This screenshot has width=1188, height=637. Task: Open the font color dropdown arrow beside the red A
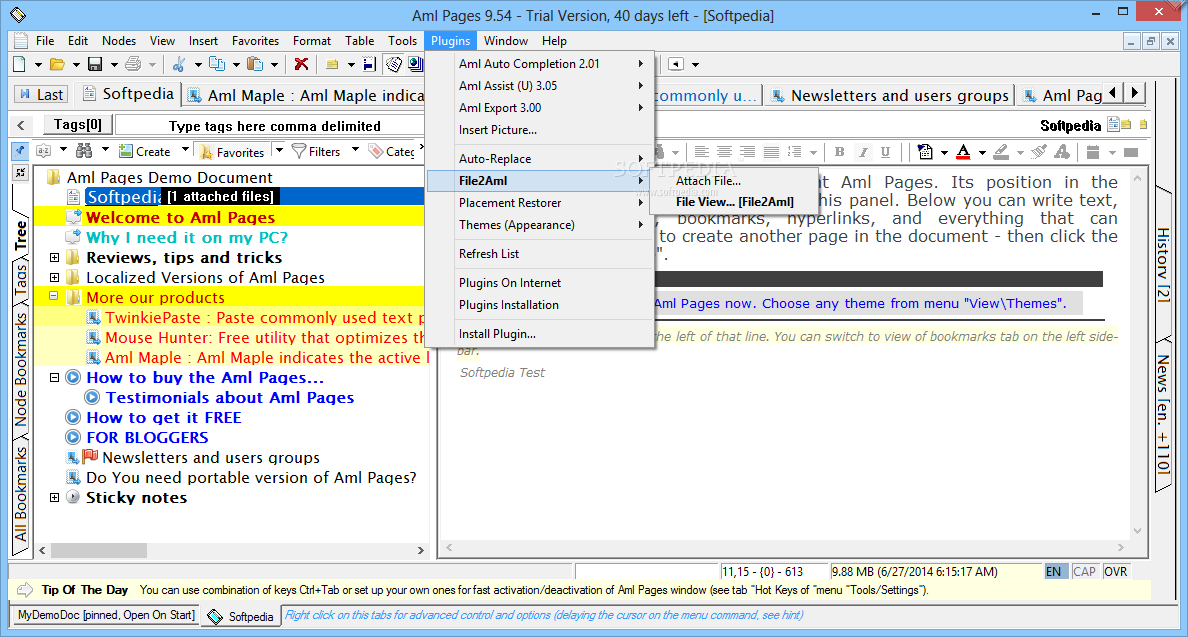pos(982,153)
